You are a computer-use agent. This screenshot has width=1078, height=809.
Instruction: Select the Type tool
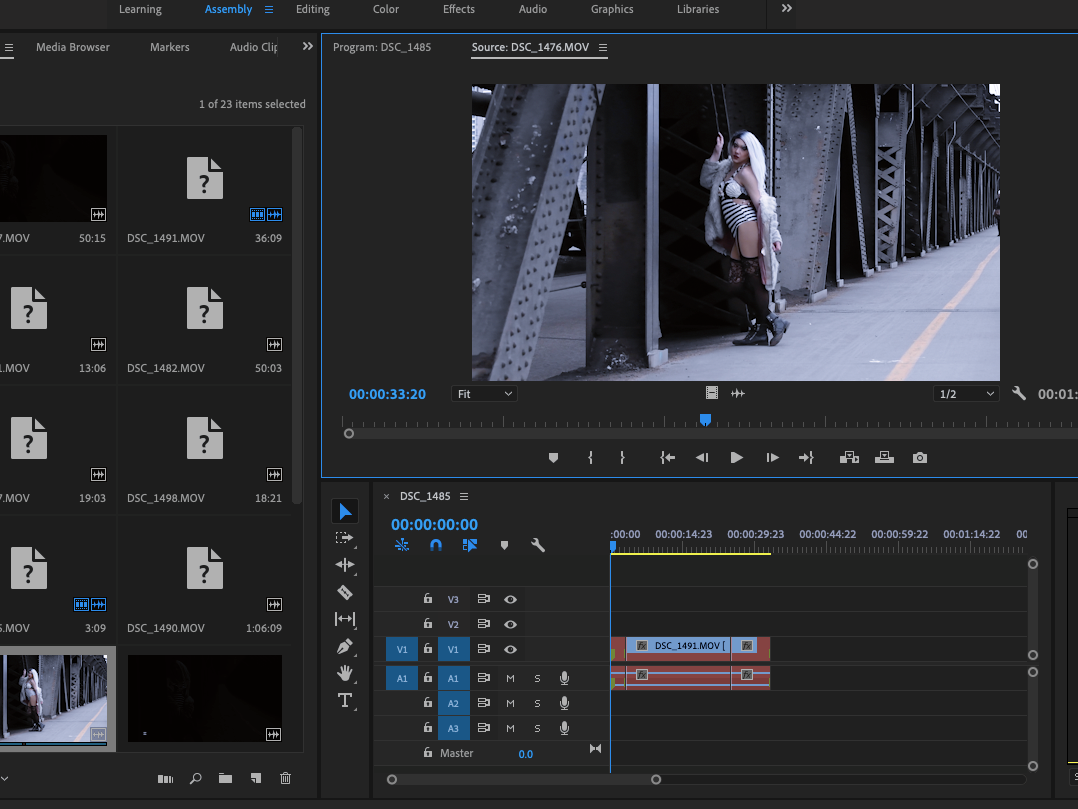(x=345, y=700)
